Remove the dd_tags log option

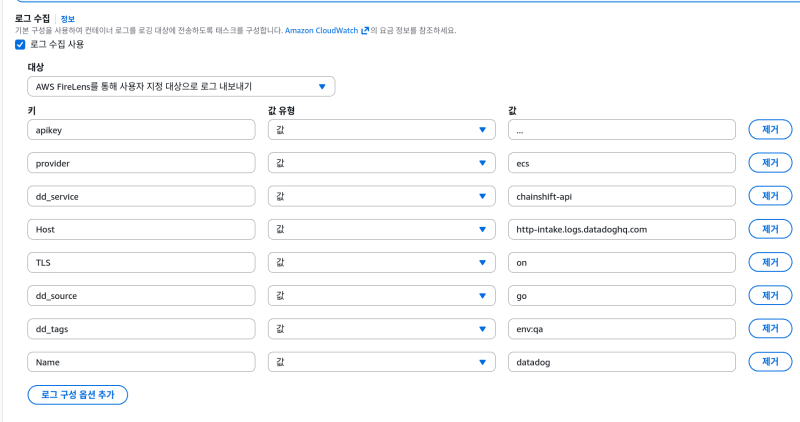pyautogui.click(x=770, y=328)
